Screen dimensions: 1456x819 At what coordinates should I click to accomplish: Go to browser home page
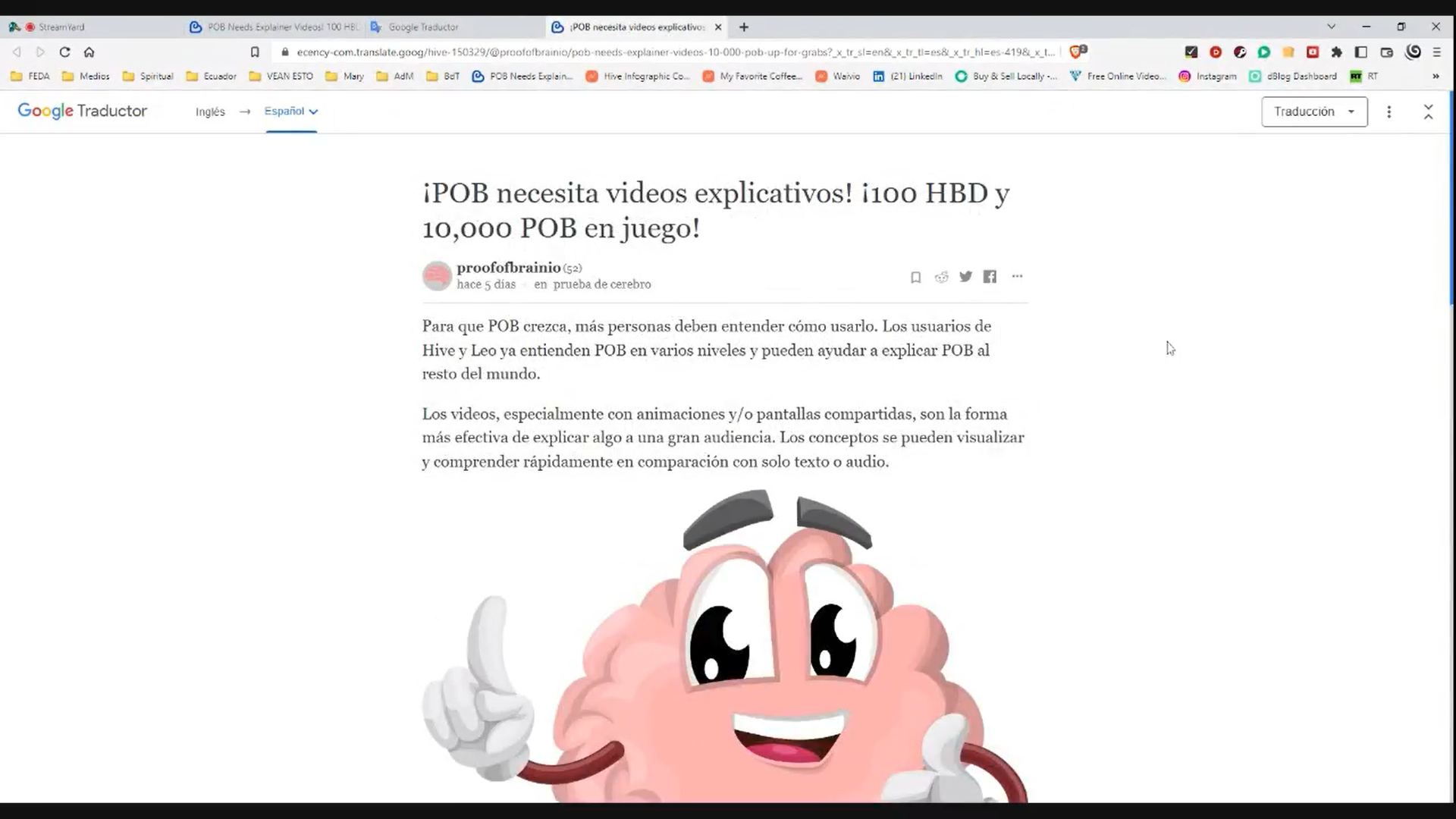click(x=89, y=52)
